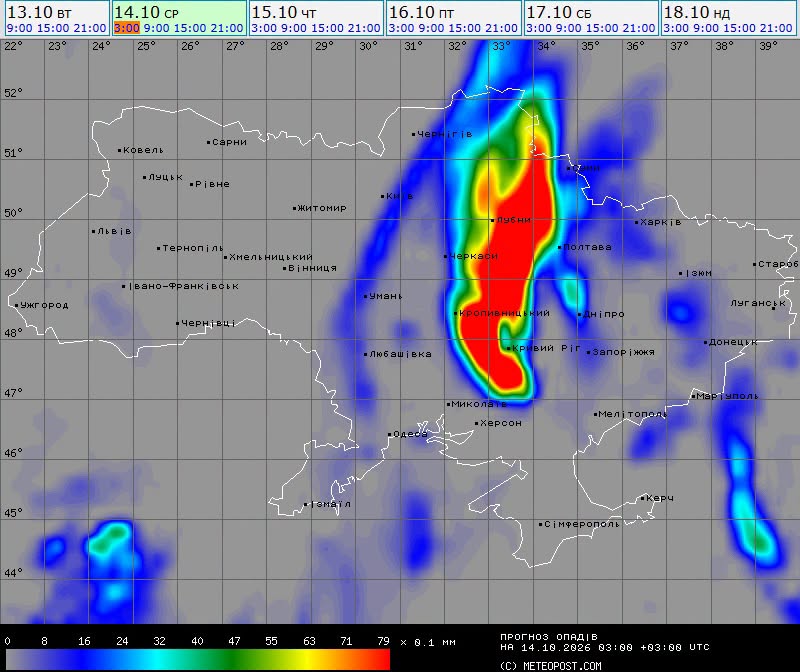The height and width of the screenshot is (672, 800).
Task: Jump to 15:00 on 15.10 чт
Action: click(x=328, y=28)
